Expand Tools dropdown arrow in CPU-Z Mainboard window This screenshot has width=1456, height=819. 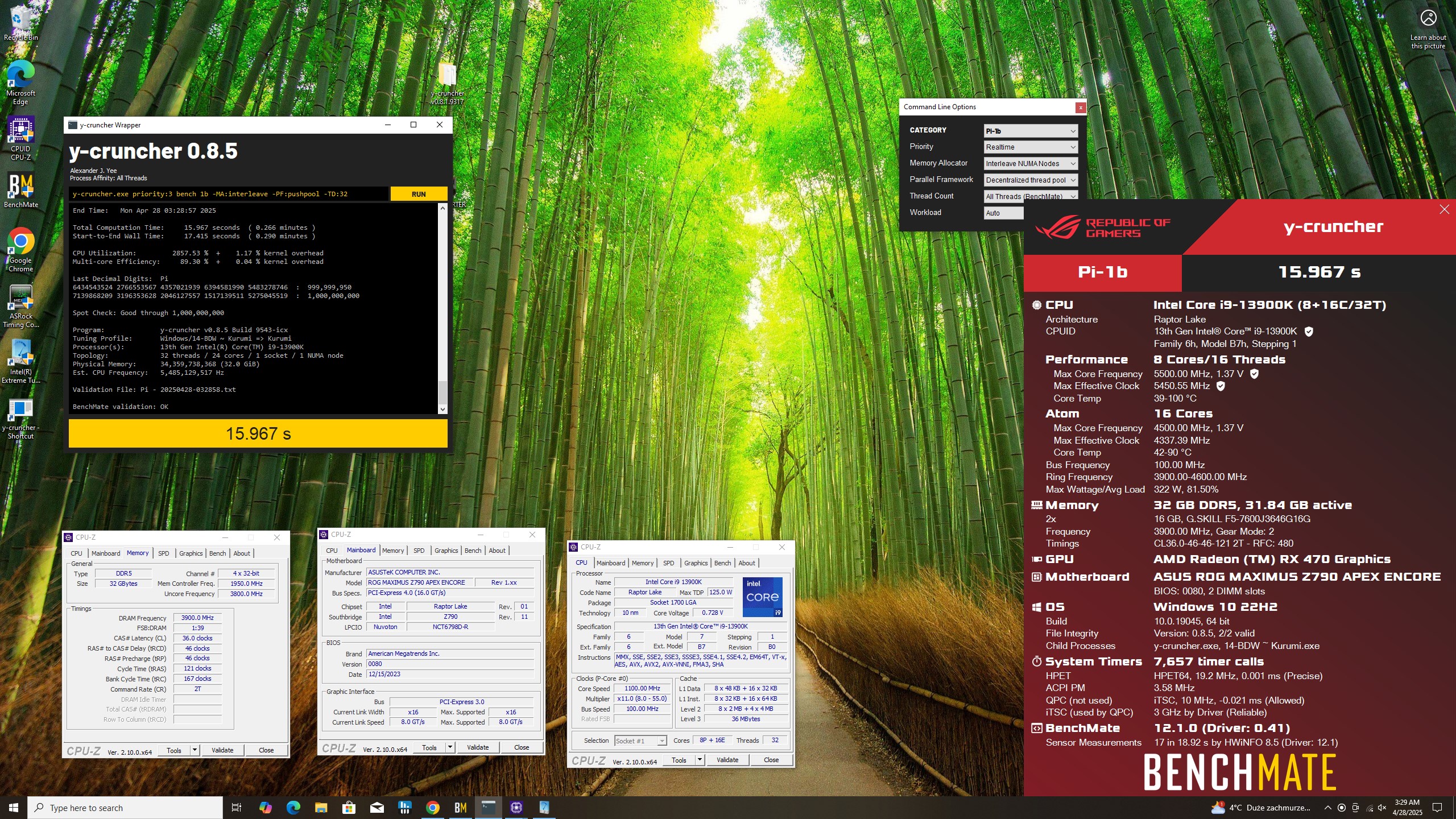point(450,747)
